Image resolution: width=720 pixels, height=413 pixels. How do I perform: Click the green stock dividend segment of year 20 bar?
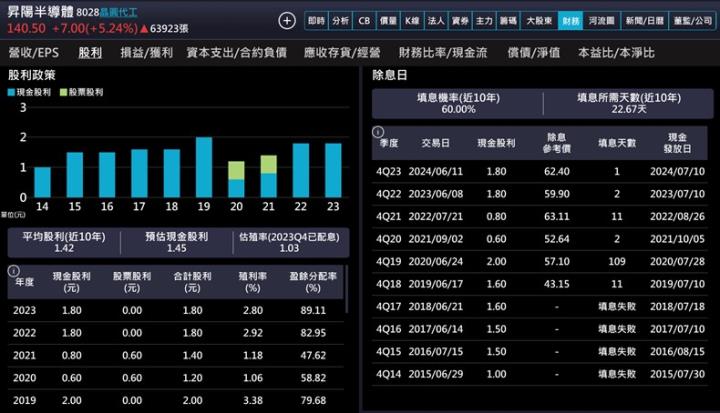(236, 170)
